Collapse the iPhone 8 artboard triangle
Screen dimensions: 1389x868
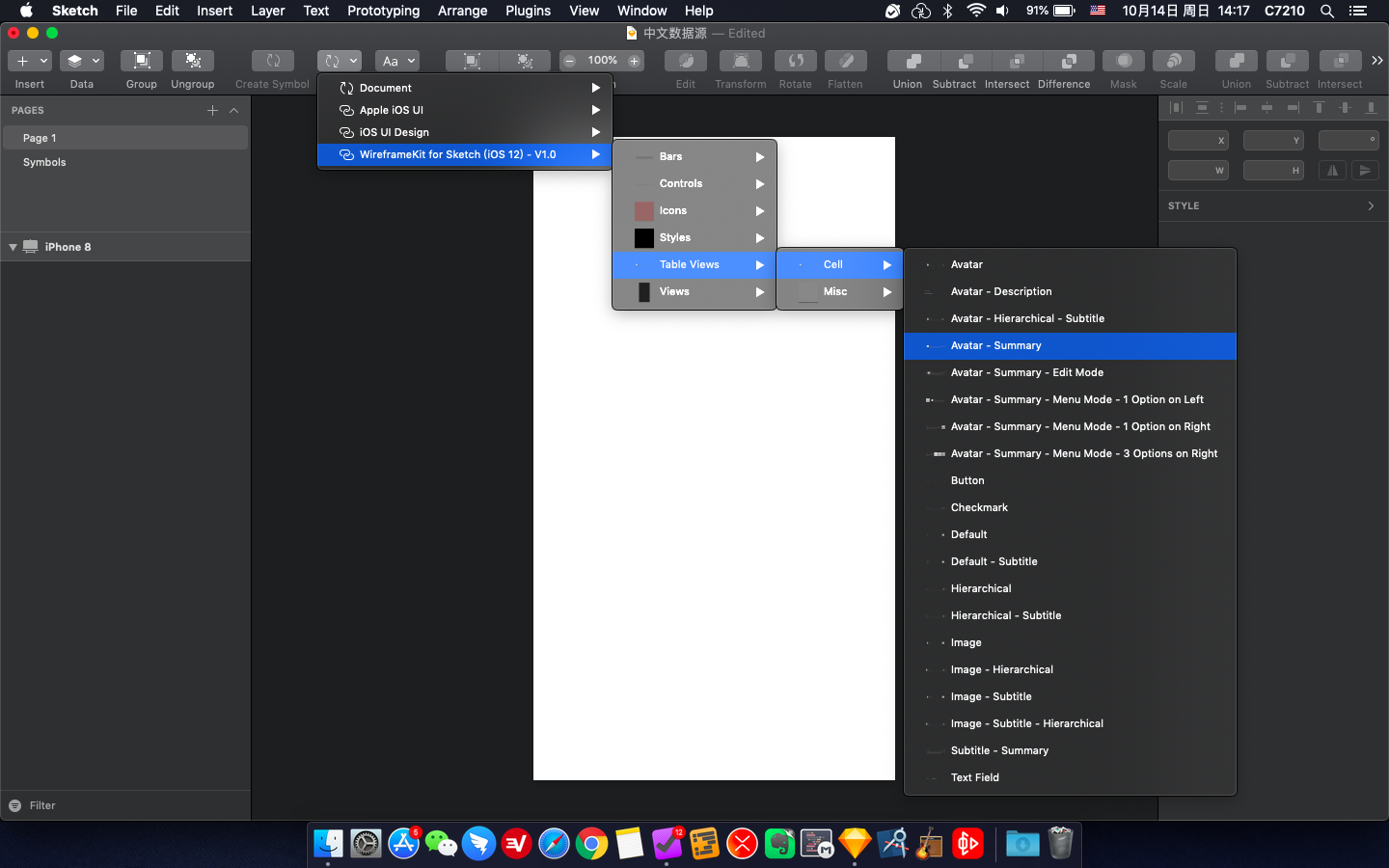click(13, 247)
